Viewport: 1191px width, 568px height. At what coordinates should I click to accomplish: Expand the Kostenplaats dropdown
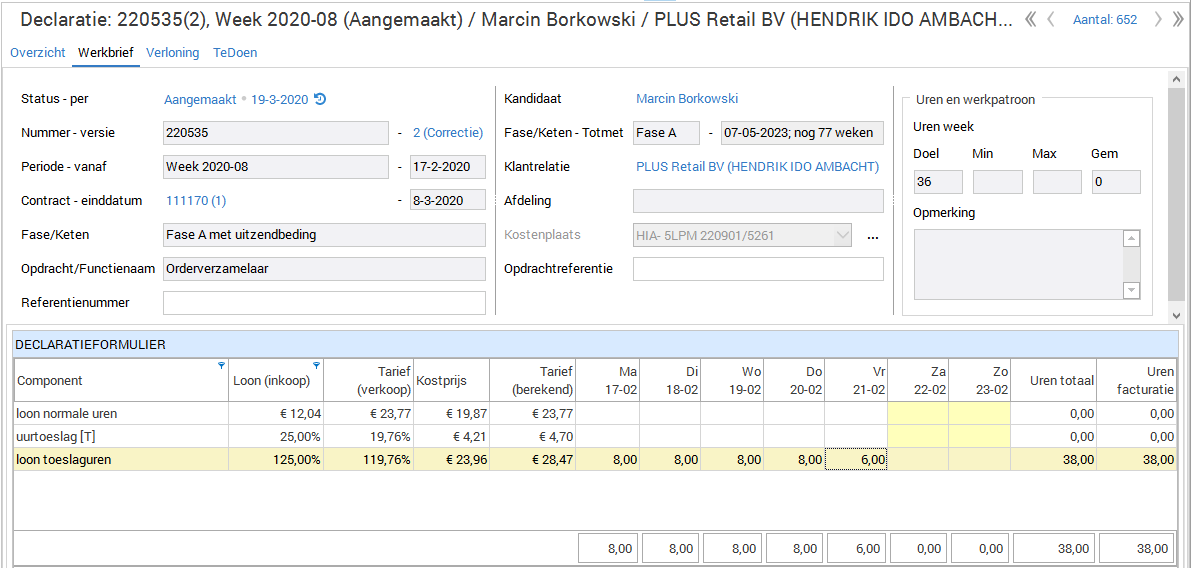click(x=841, y=236)
